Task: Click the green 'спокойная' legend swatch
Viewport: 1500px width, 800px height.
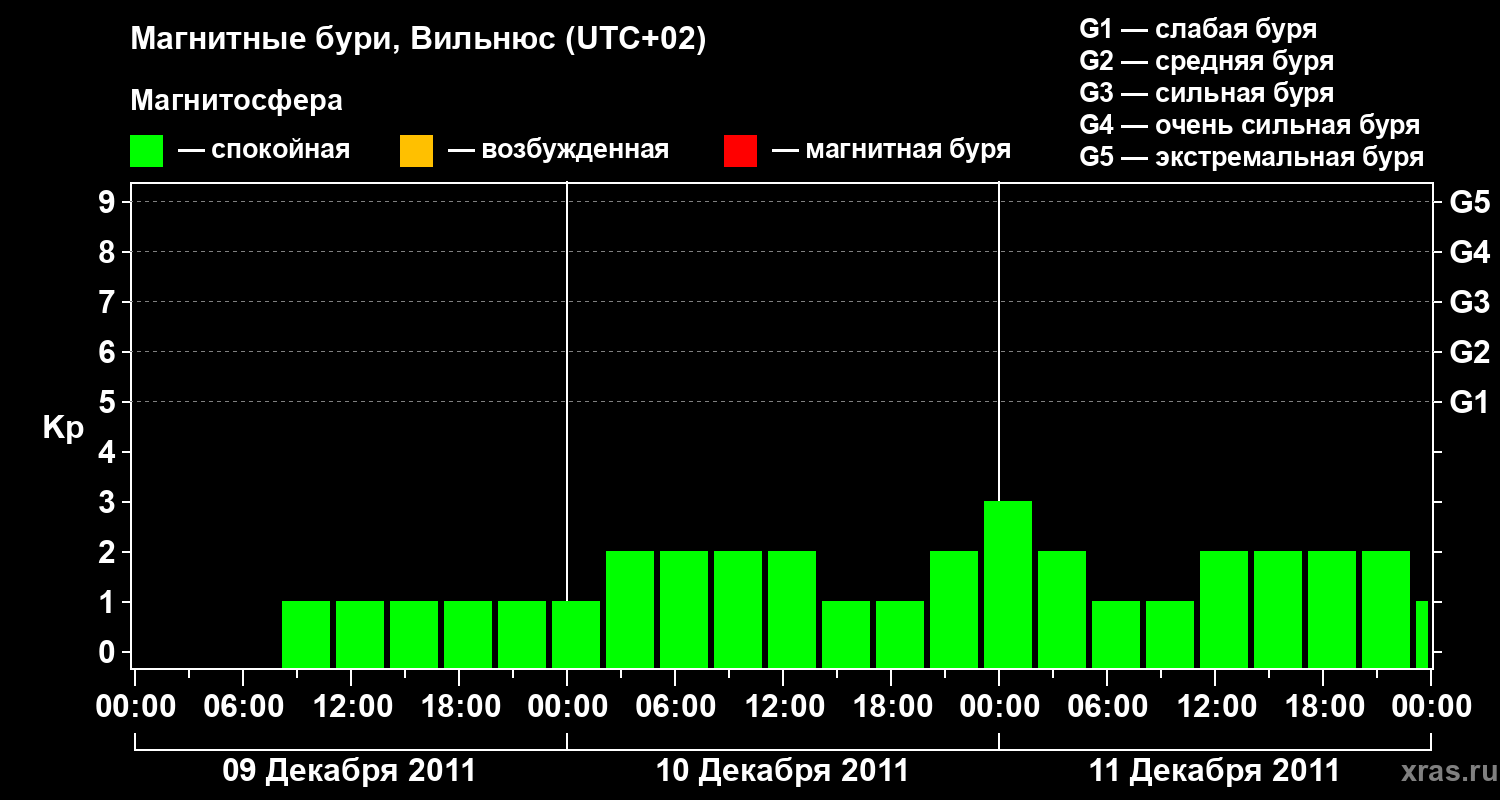Action: [147, 151]
